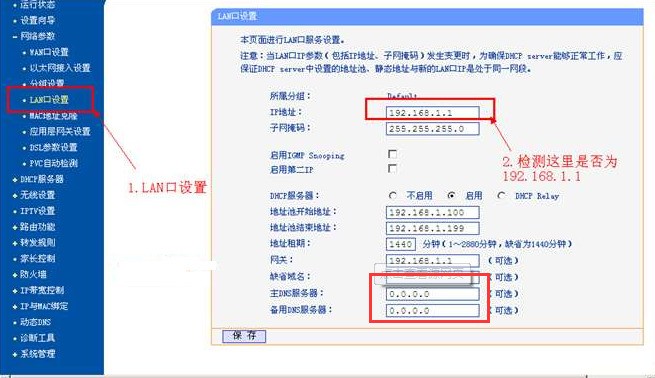Click the IP地址 field showing 192.168.1.1
This screenshot has height=378, width=655.
click(432, 113)
